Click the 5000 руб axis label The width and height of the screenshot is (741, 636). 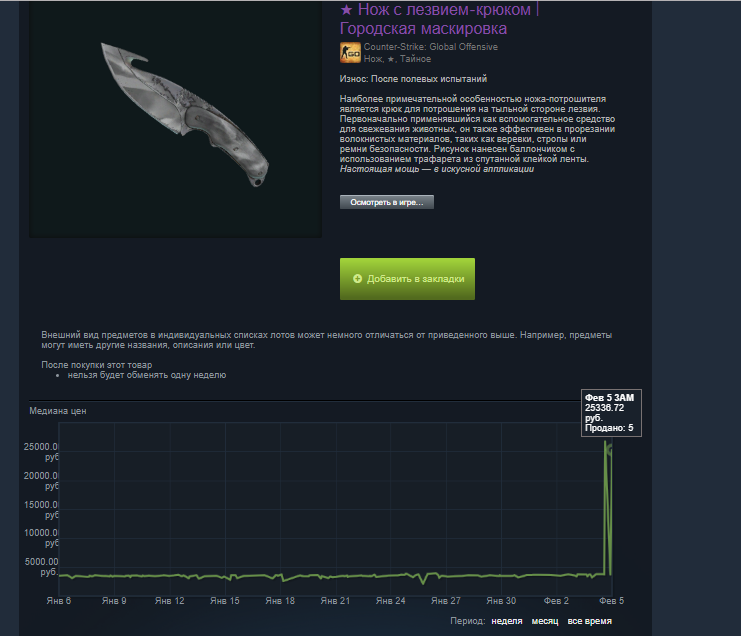point(41,567)
